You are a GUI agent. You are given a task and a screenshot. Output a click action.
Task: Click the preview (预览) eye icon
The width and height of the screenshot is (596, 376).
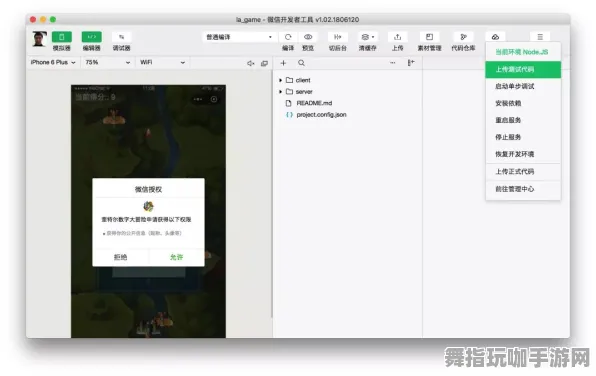(x=308, y=37)
